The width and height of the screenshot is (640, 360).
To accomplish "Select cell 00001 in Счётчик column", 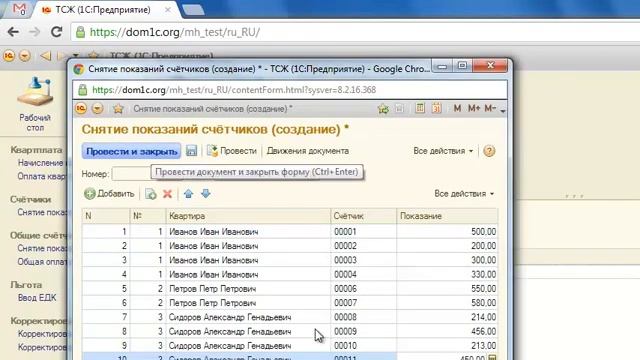I will pos(363,232).
